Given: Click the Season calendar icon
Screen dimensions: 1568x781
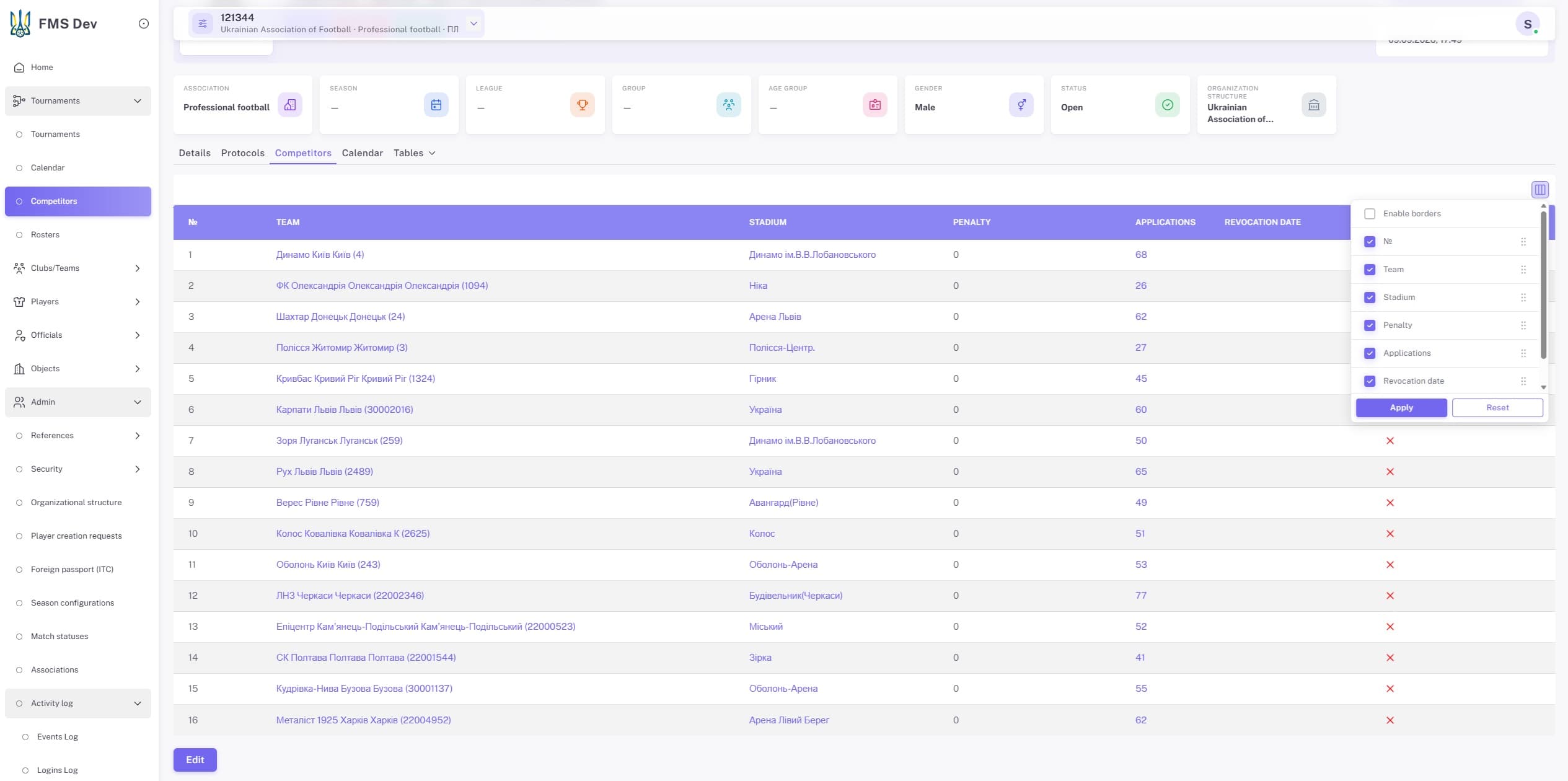Looking at the screenshot, I should pyautogui.click(x=436, y=105).
